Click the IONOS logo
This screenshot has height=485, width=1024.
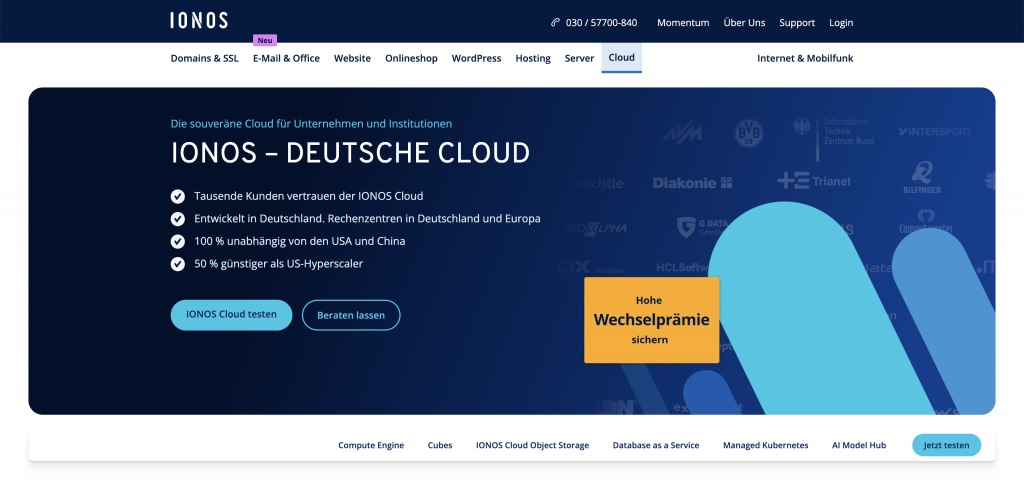click(x=199, y=20)
